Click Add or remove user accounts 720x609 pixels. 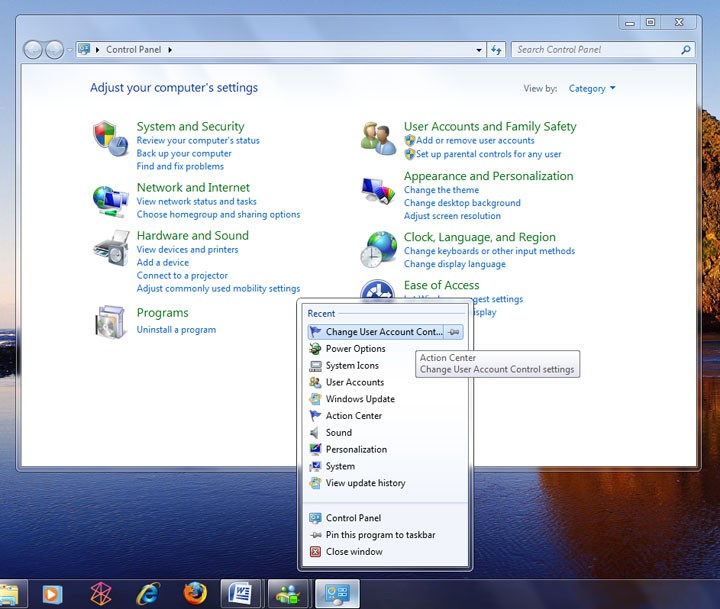[x=475, y=141]
